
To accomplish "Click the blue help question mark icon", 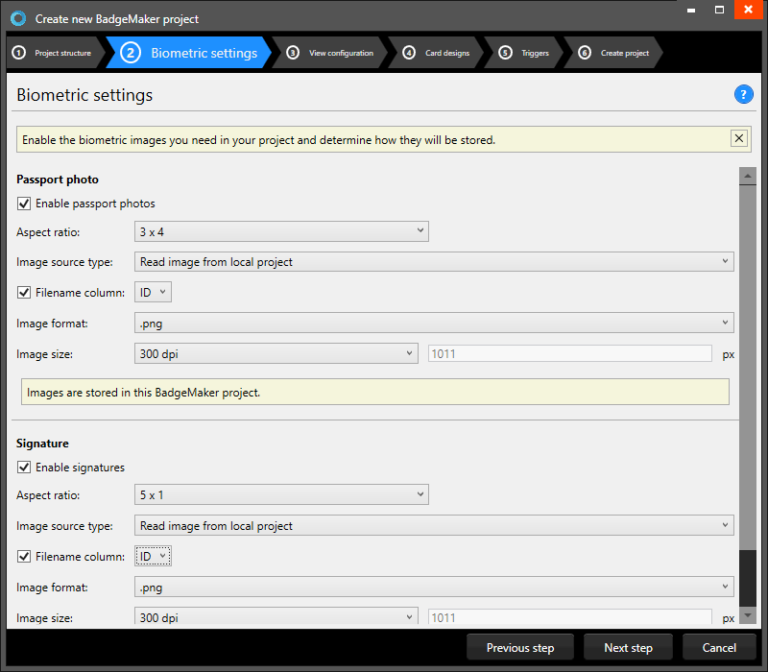I will pos(743,95).
